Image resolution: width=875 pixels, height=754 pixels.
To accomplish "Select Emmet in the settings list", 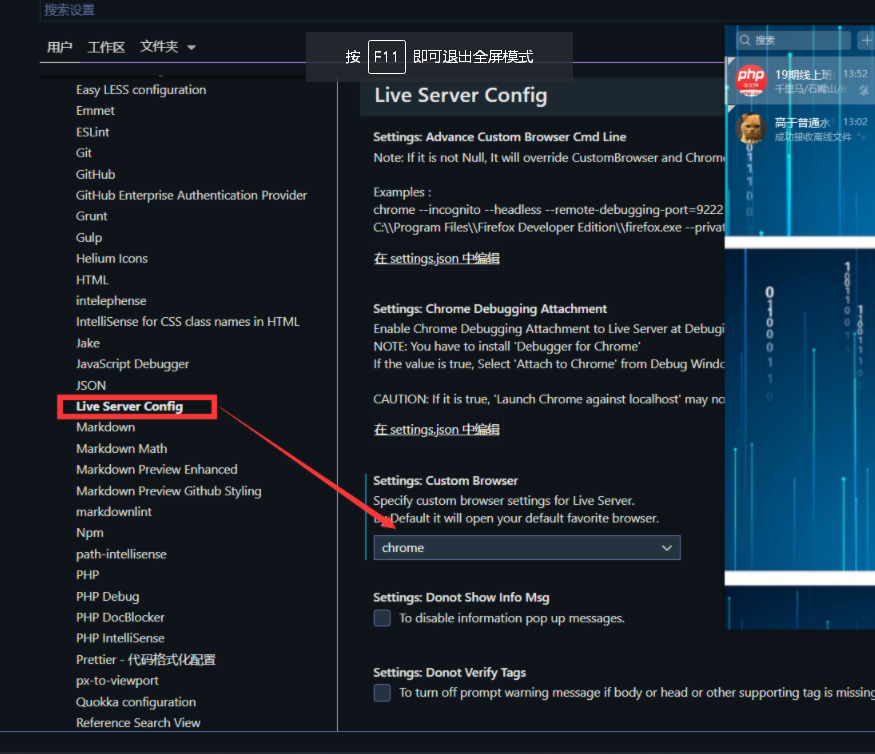I will [x=95, y=111].
